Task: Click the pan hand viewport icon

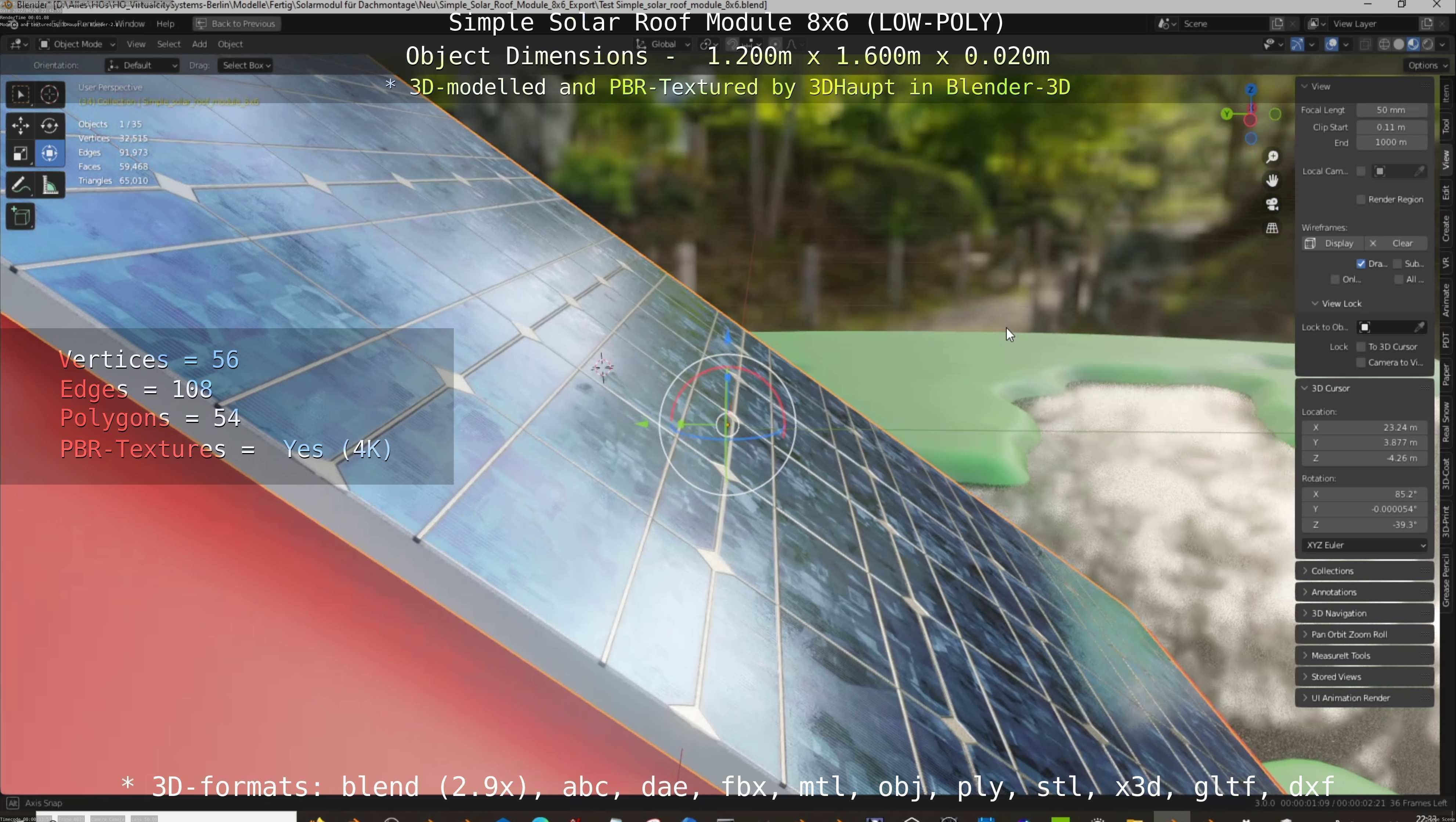Action: pyautogui.click(x=1272, y=181)
